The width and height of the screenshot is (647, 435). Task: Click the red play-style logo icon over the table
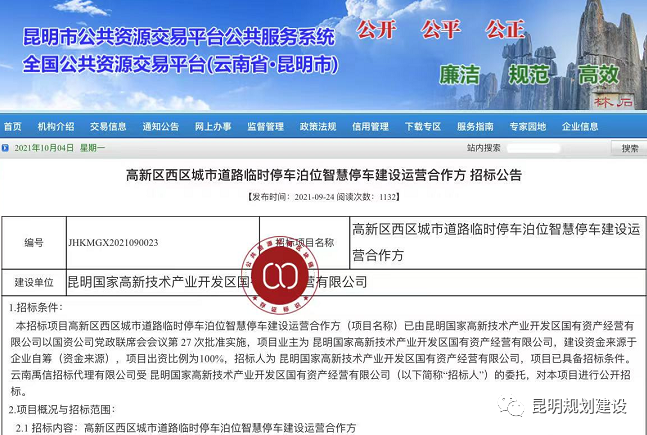point(280,275)
